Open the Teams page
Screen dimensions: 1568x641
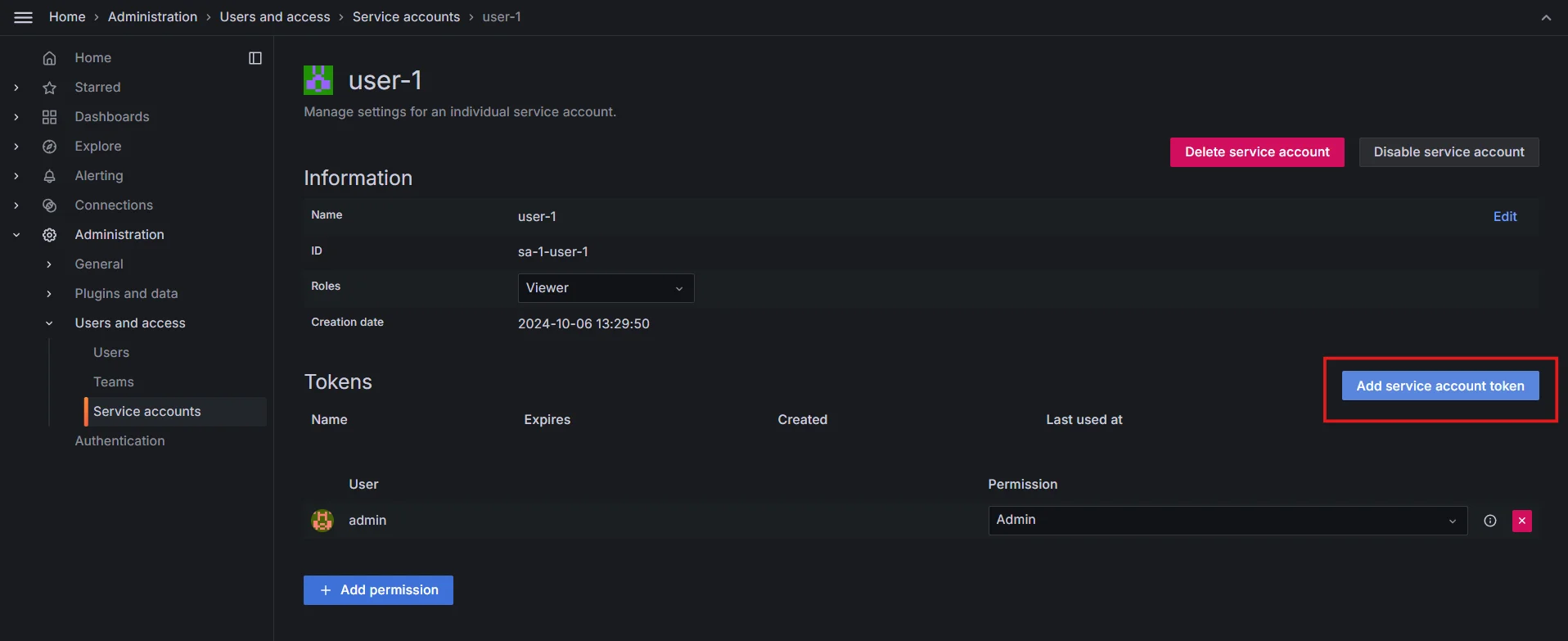point(114,382)
